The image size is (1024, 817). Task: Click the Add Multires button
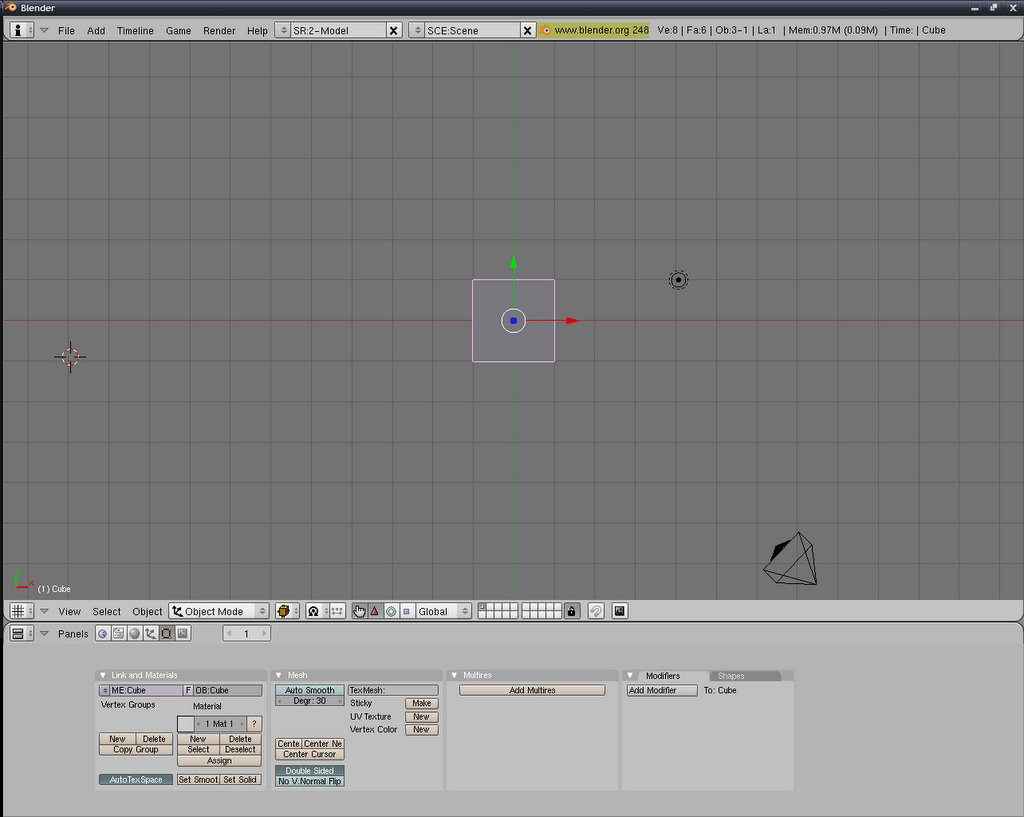pyautogui.click(x=532, y=690)
